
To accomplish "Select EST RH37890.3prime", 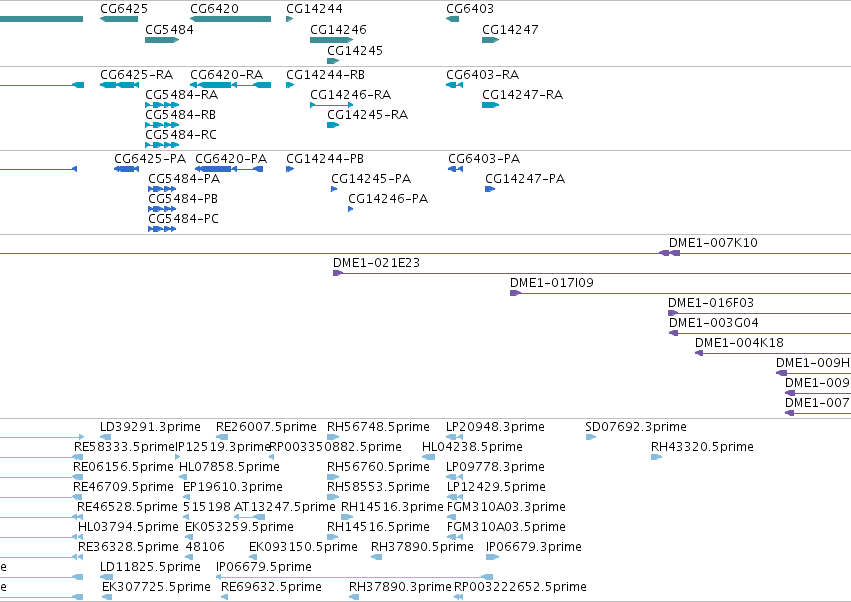I will [x=400, y=587].
